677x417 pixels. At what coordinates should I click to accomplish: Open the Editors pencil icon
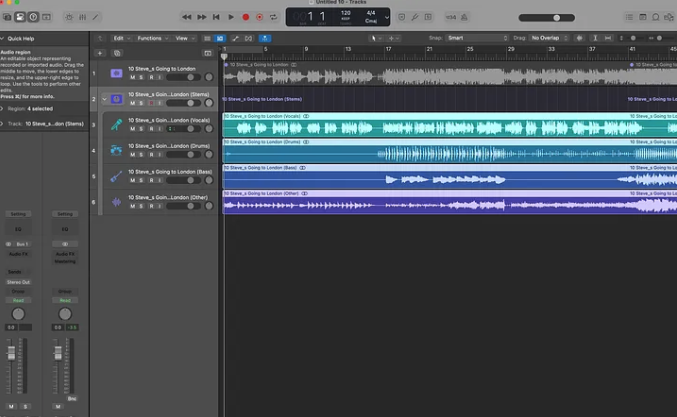(95, 17)
